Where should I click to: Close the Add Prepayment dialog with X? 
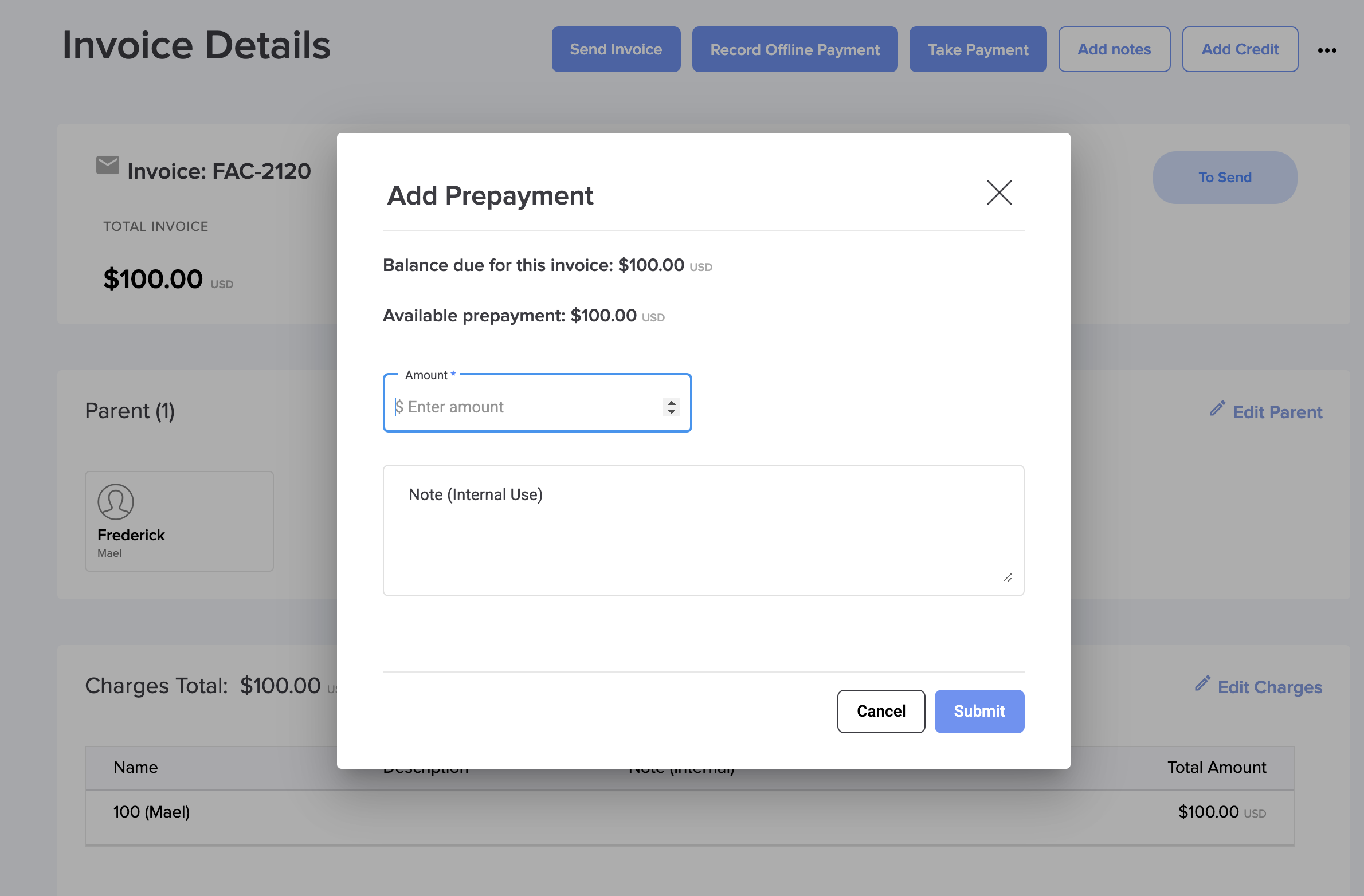click(999, 192)
